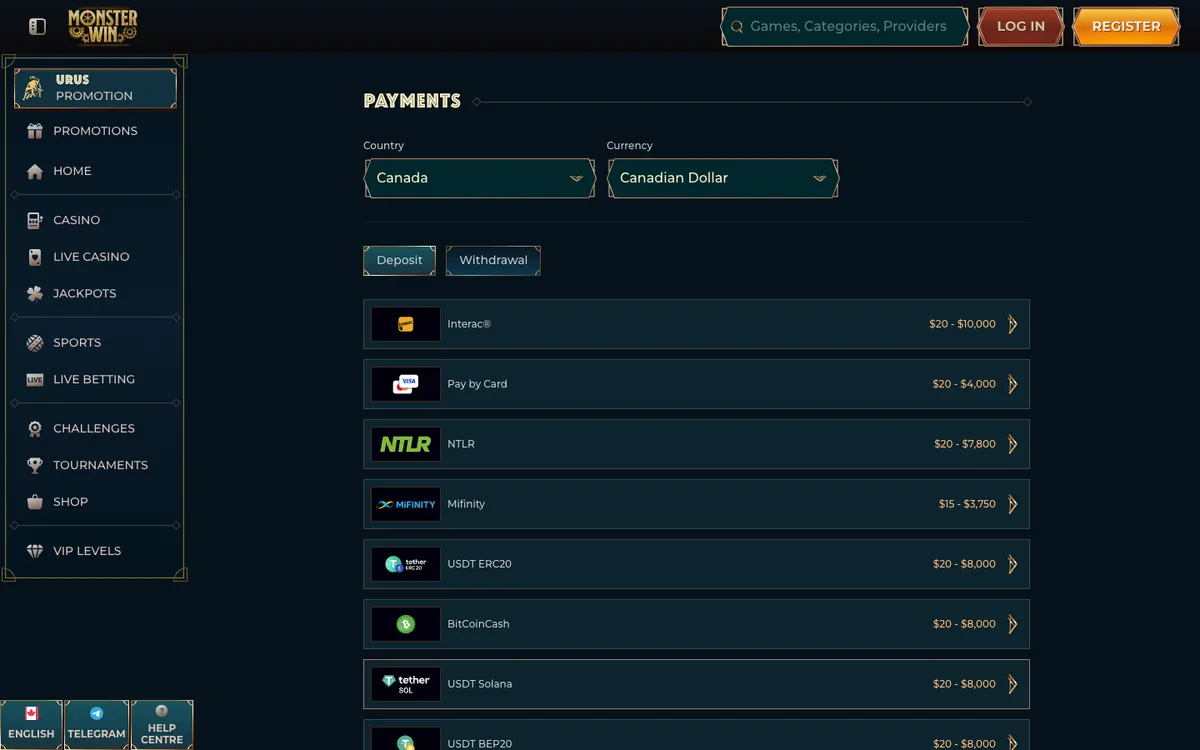
Task: Expand the Mifinity row arrow
Action: click(1012, 504)
